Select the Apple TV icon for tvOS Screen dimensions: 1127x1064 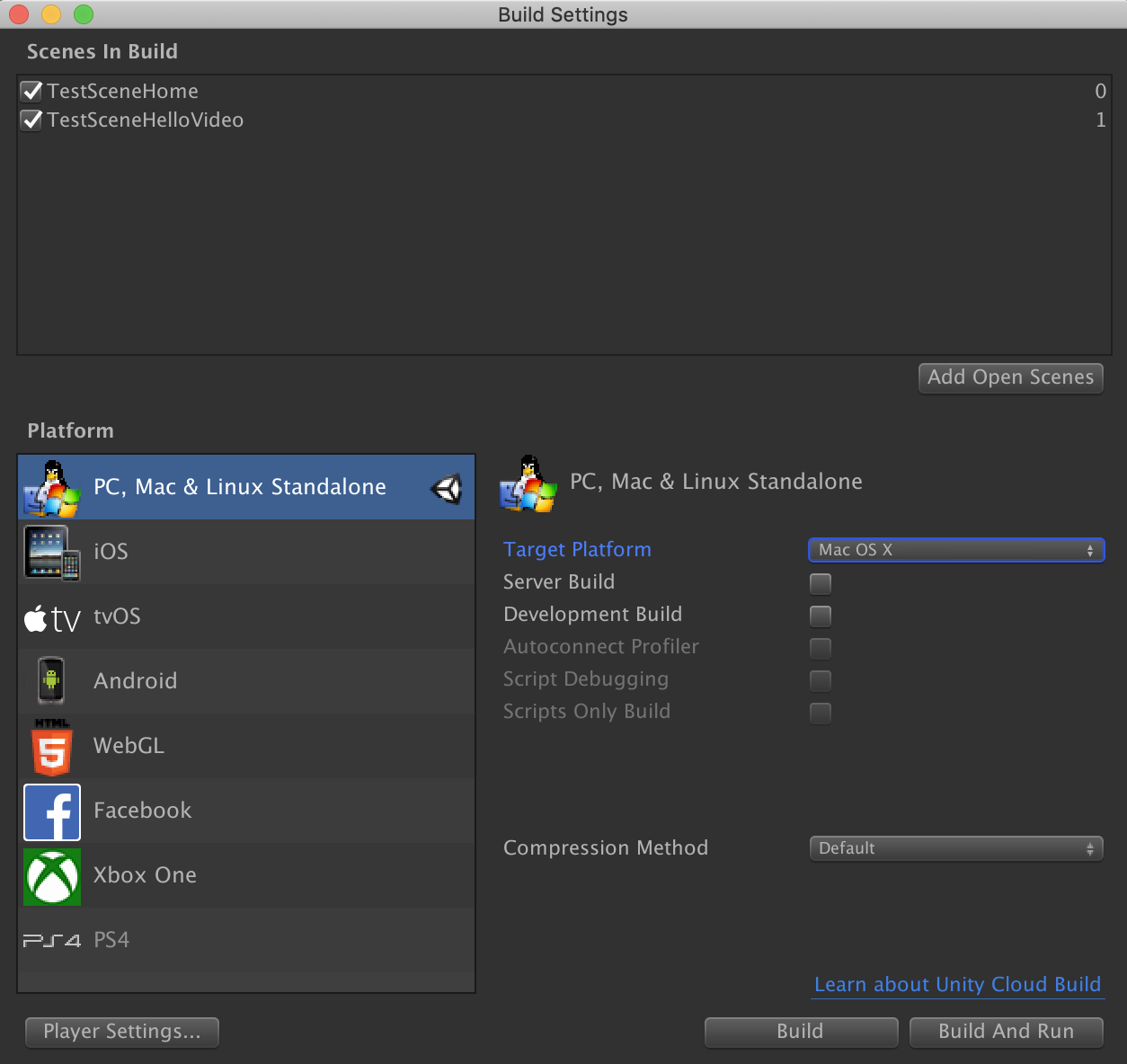[x=51, y=616]
